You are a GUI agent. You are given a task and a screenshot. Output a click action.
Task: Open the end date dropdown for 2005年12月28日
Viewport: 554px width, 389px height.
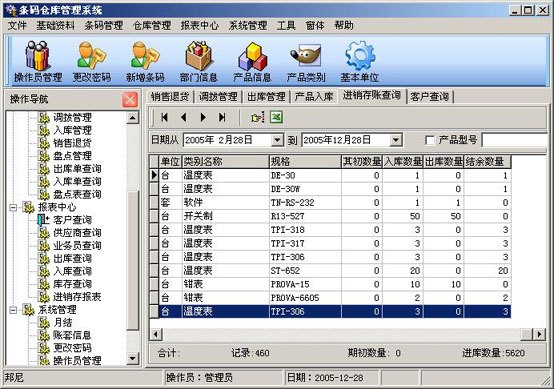tap(396, 140)
